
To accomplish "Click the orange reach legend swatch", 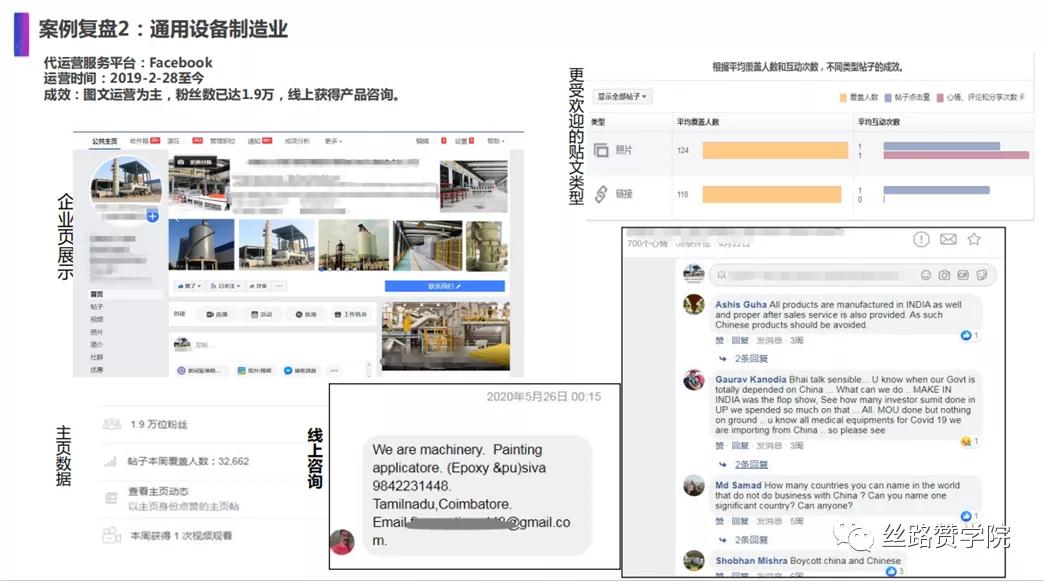I will pyautogui.click(x=843, y=97).
